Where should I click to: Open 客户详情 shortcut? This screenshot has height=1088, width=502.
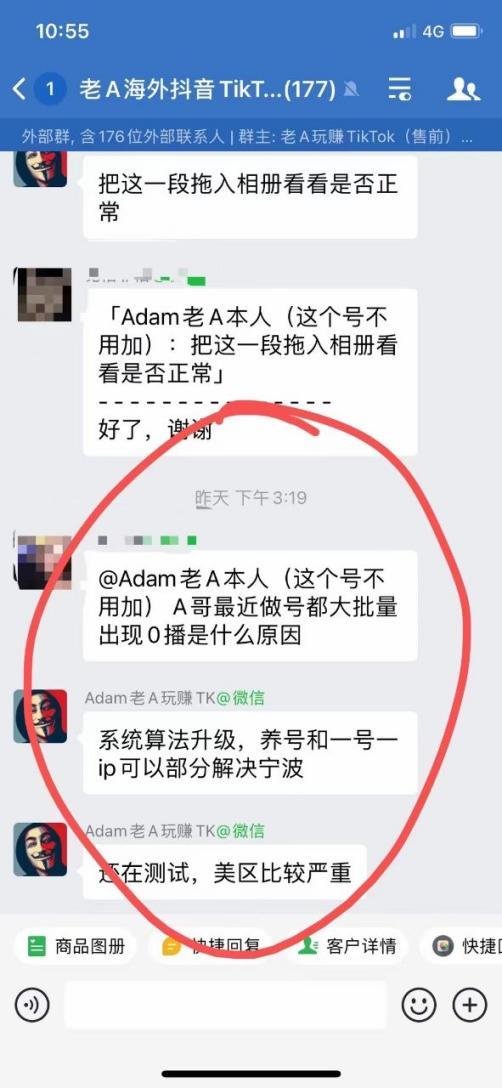coord(347,946)
